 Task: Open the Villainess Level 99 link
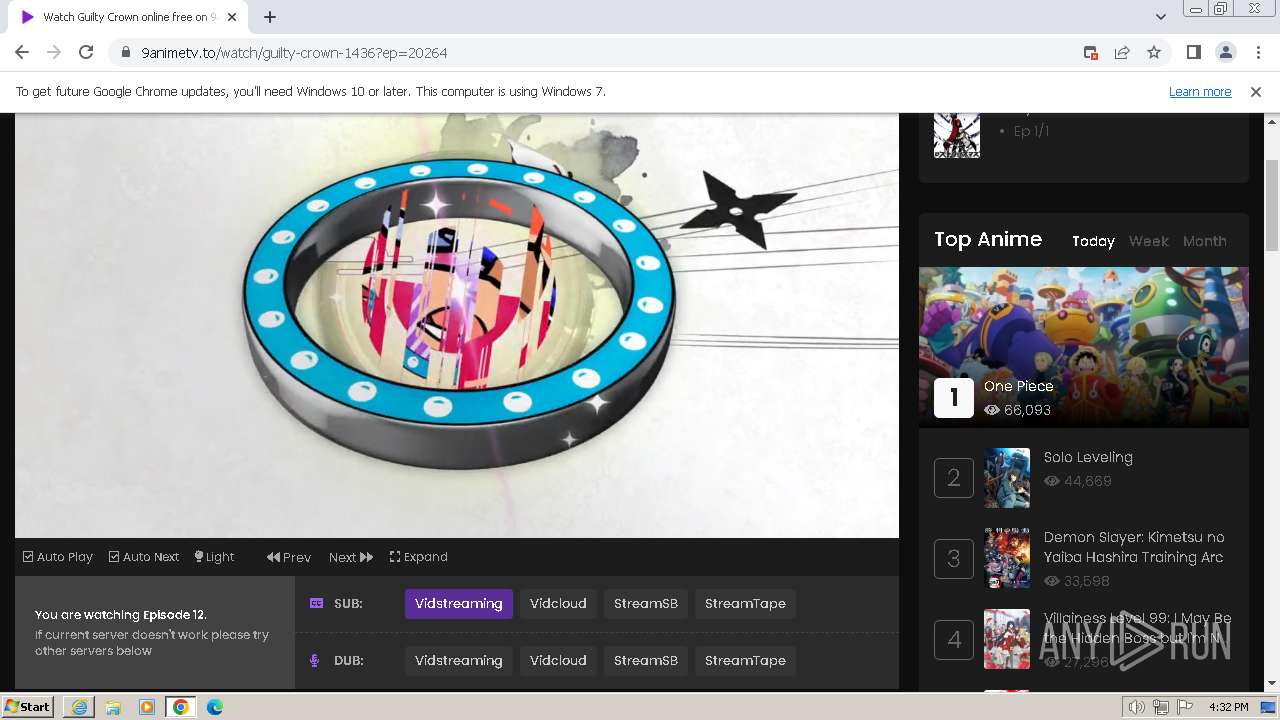[1138, 628]
